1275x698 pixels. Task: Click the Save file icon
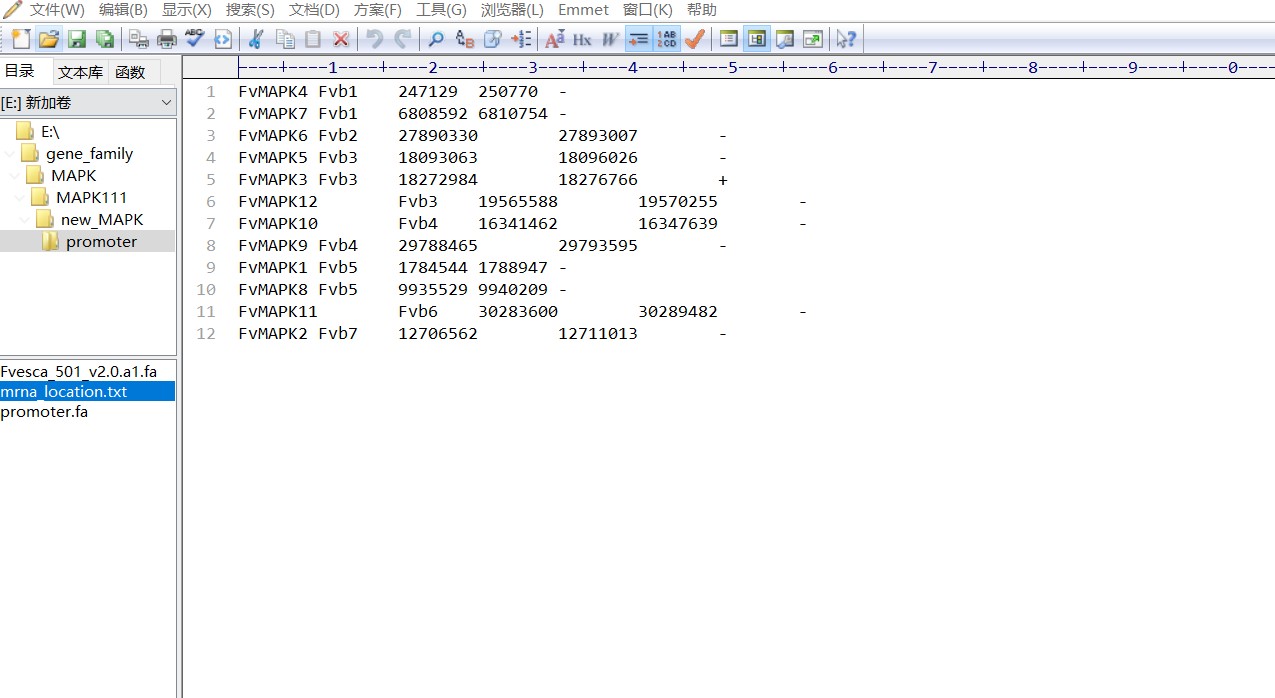click(76, 39)
